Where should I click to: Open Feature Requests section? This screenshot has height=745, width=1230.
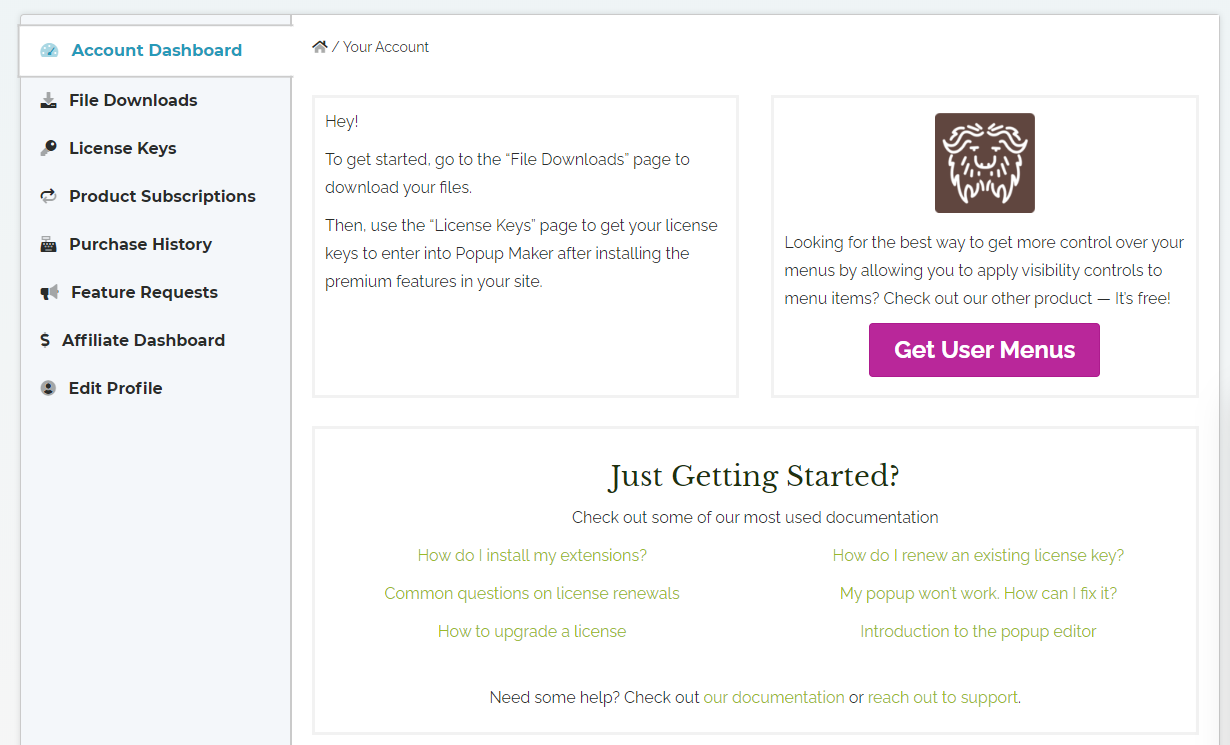coord(144,292)
